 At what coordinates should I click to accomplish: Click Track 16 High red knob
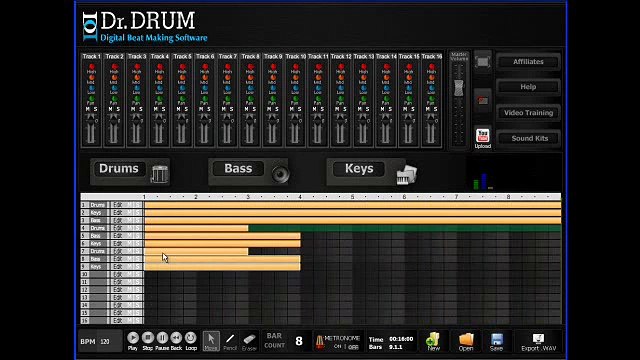point(431,67)
